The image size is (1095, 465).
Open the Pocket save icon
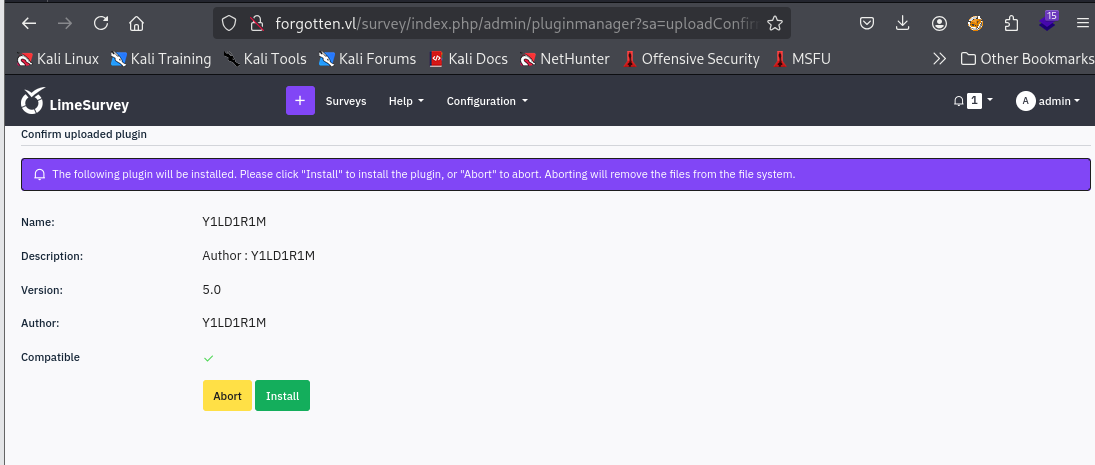(867, 24)
